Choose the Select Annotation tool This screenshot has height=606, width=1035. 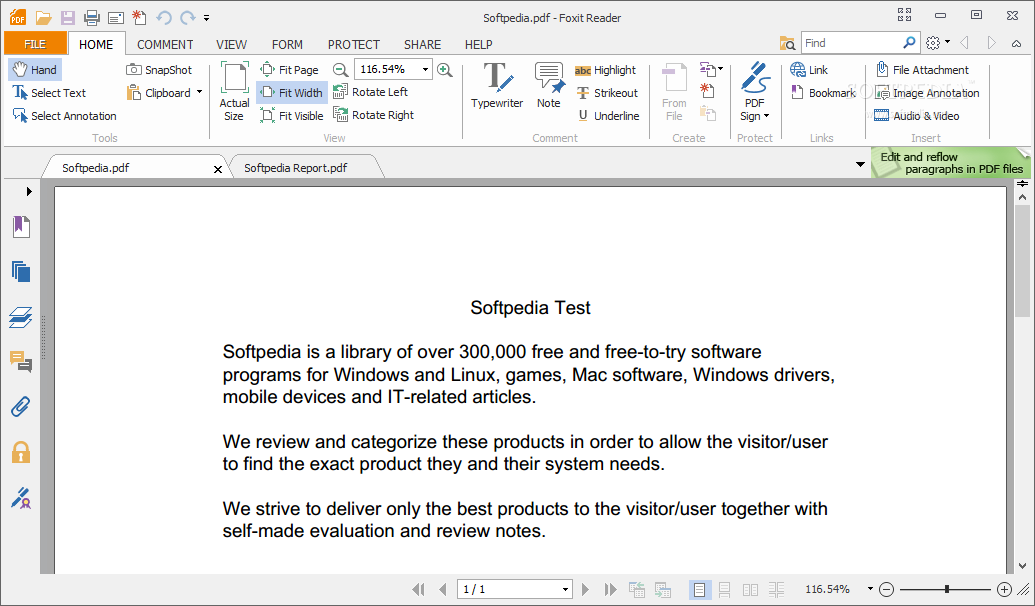(65, 116)
